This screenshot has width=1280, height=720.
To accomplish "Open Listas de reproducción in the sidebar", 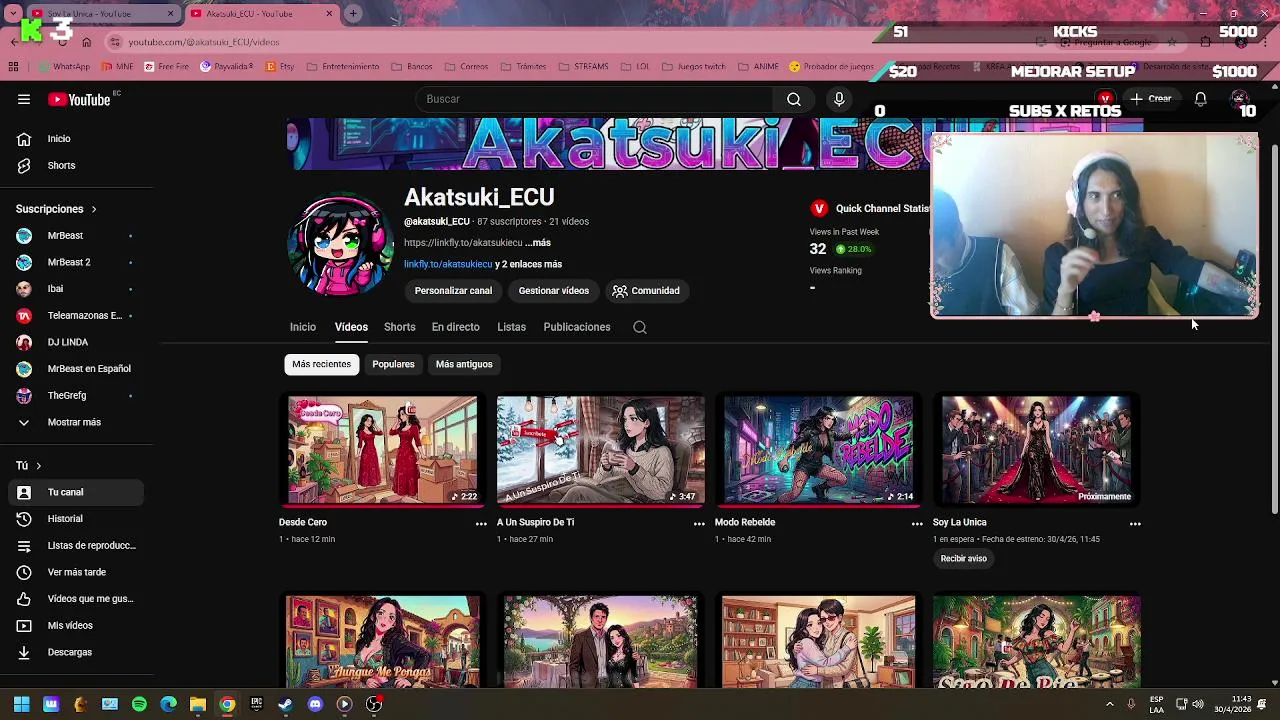I will coord(76,545).
